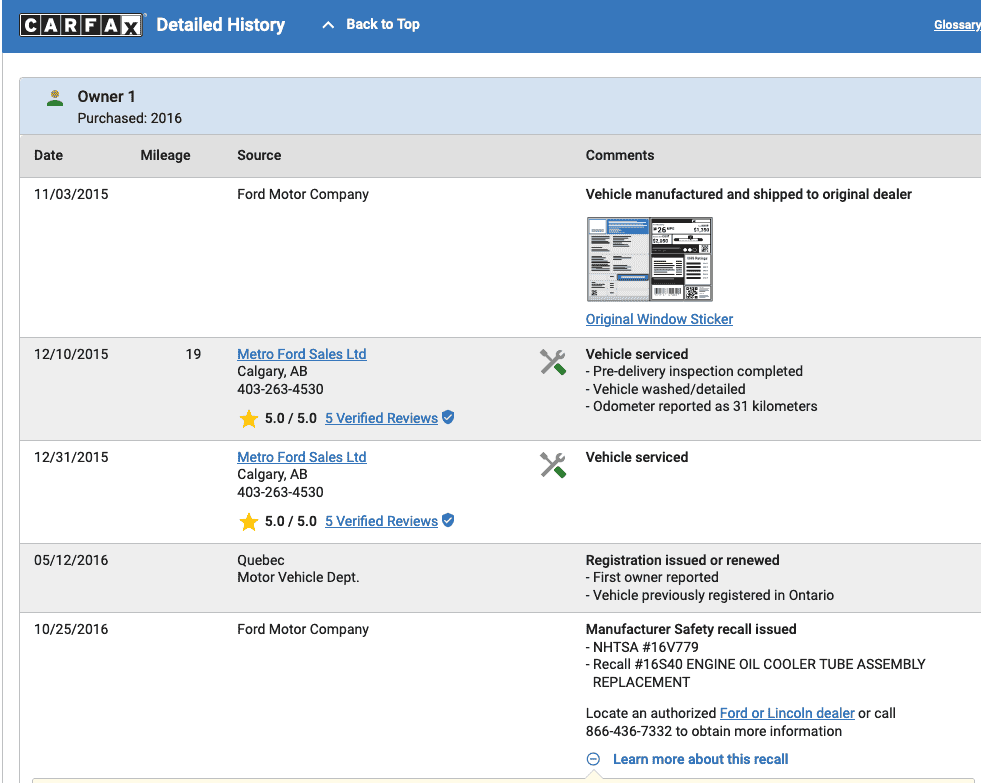The width and height of the screenshot is (981, 783).
Task: Click Vehicle manufactured and shipped comment
Action: click(748, 194)
